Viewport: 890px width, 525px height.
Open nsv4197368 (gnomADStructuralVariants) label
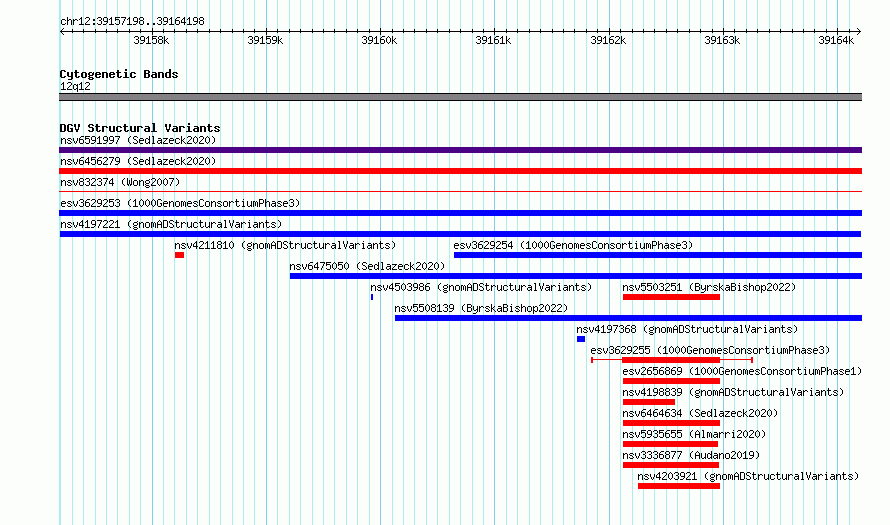[x=687, y=329]
